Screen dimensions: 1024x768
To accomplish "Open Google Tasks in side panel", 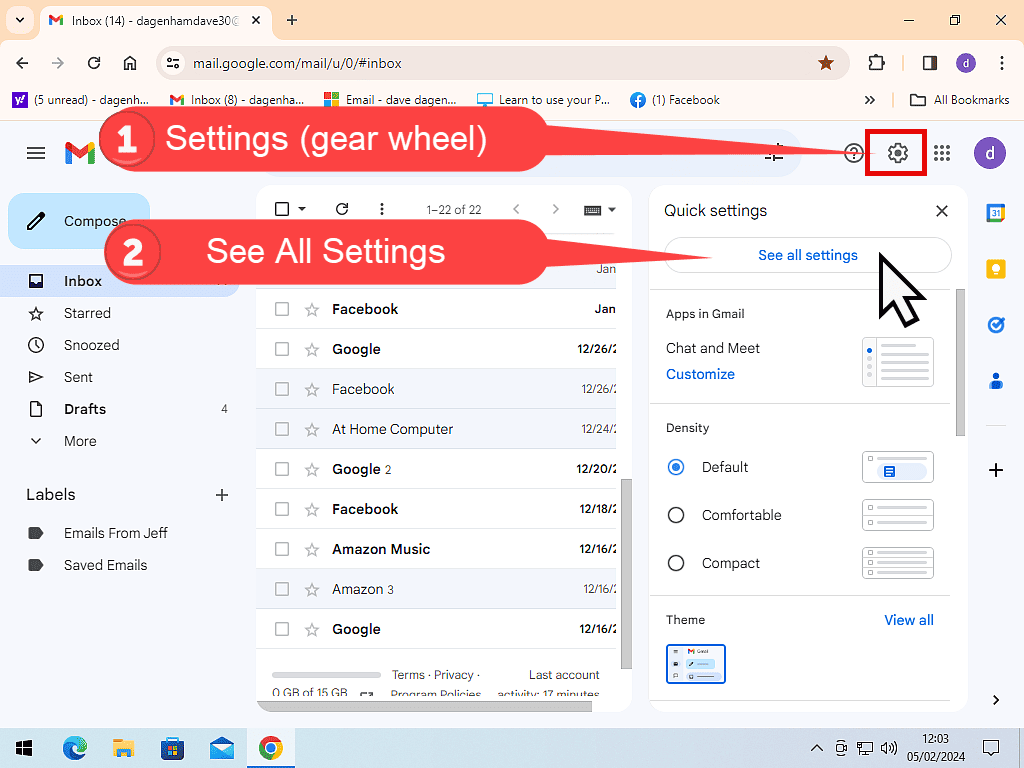I will coord(995,325).
